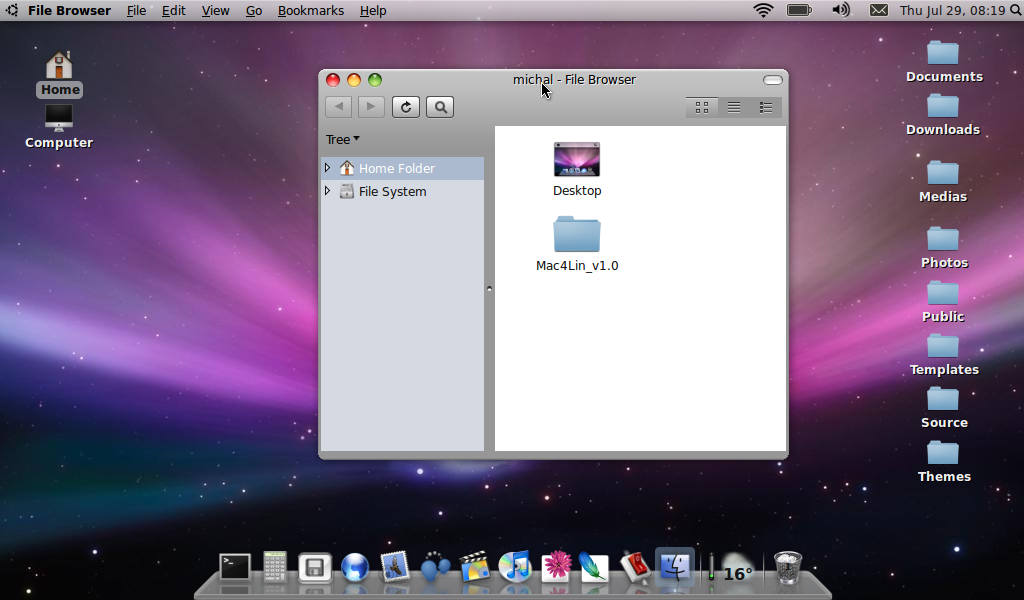Viewport: 1024px width, 600px height.
Task: Launch Terminal from the dock
Action: (x=234, y=566)
